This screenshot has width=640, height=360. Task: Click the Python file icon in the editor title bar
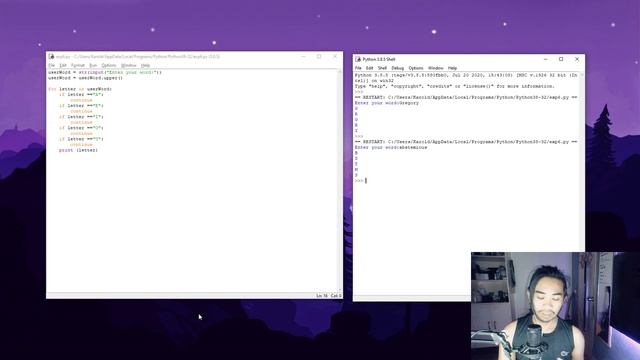pos(51,56)
